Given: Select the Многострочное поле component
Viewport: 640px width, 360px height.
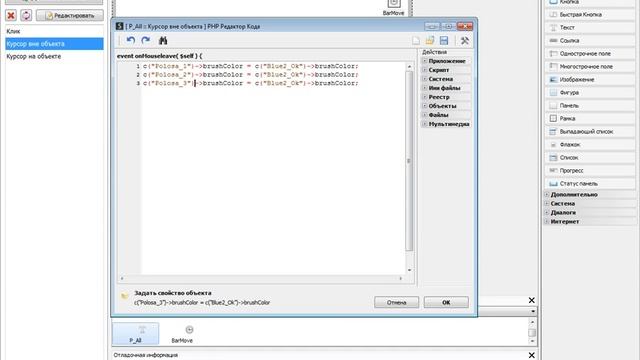Looking at the screenshot, I should (x=590, y=67).
